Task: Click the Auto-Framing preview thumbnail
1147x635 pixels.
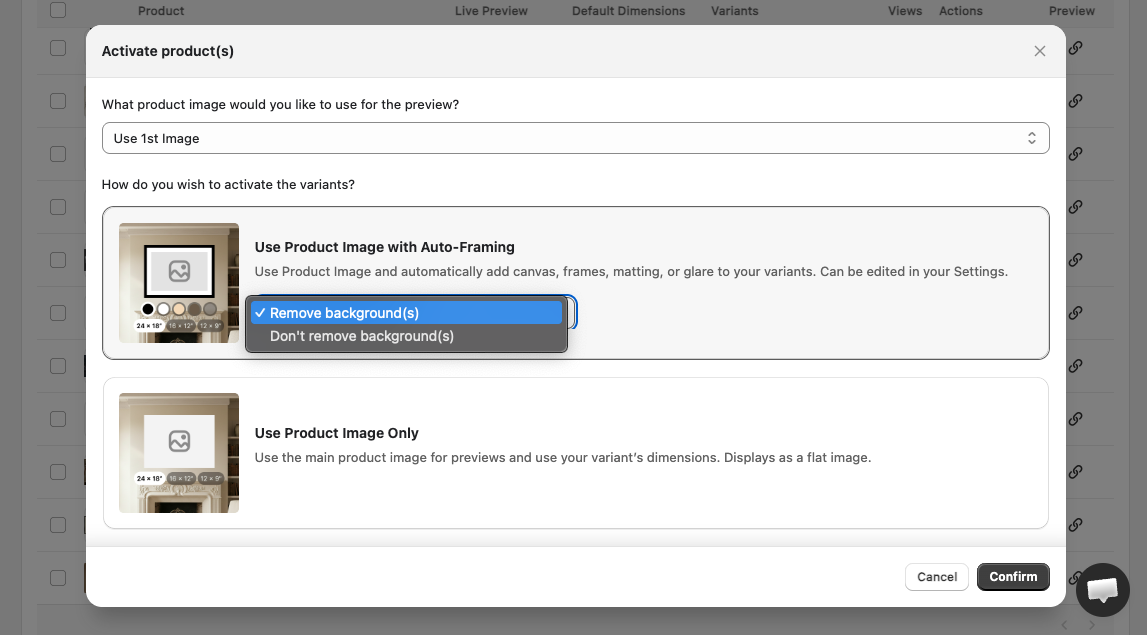Action: (179, 283)
